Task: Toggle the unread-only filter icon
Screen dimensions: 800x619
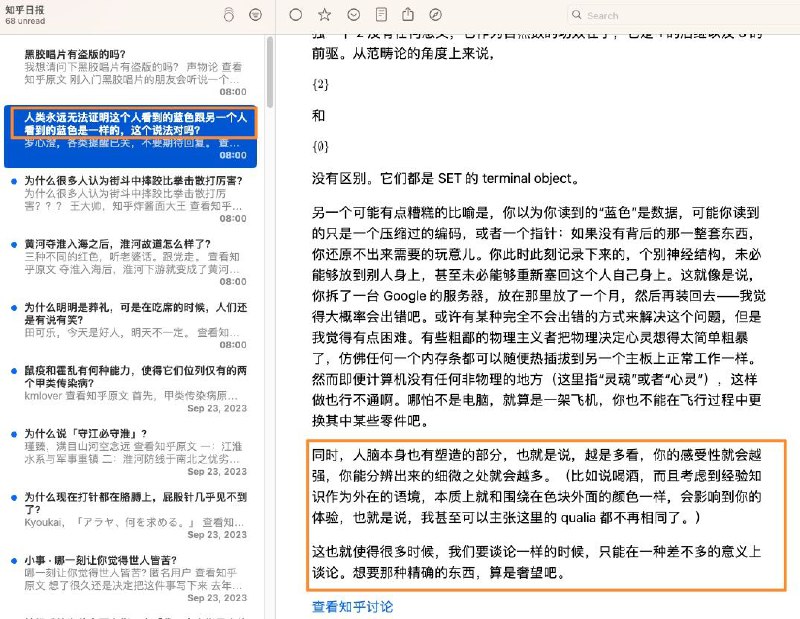Action: [x=257, y=16]
